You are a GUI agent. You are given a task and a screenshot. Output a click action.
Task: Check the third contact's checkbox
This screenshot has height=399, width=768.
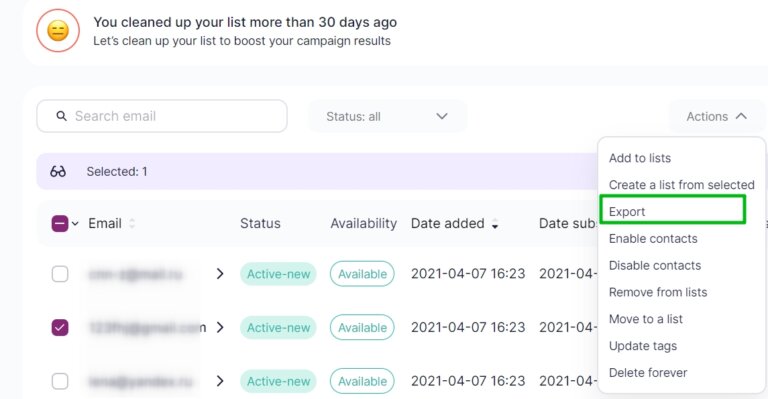point(60,381)
